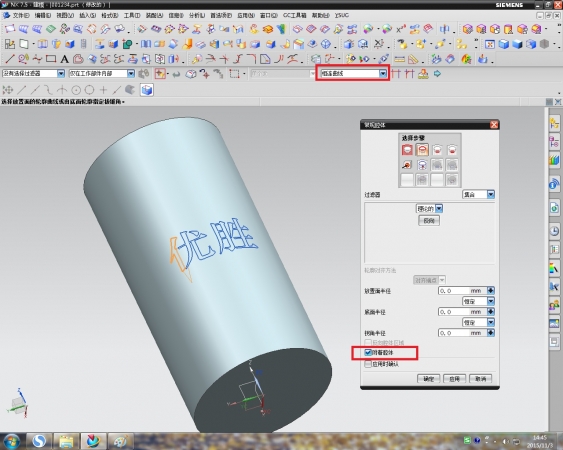563x450 pixels.
Task: Open the 视图 (View) menu
Action: 65,15
